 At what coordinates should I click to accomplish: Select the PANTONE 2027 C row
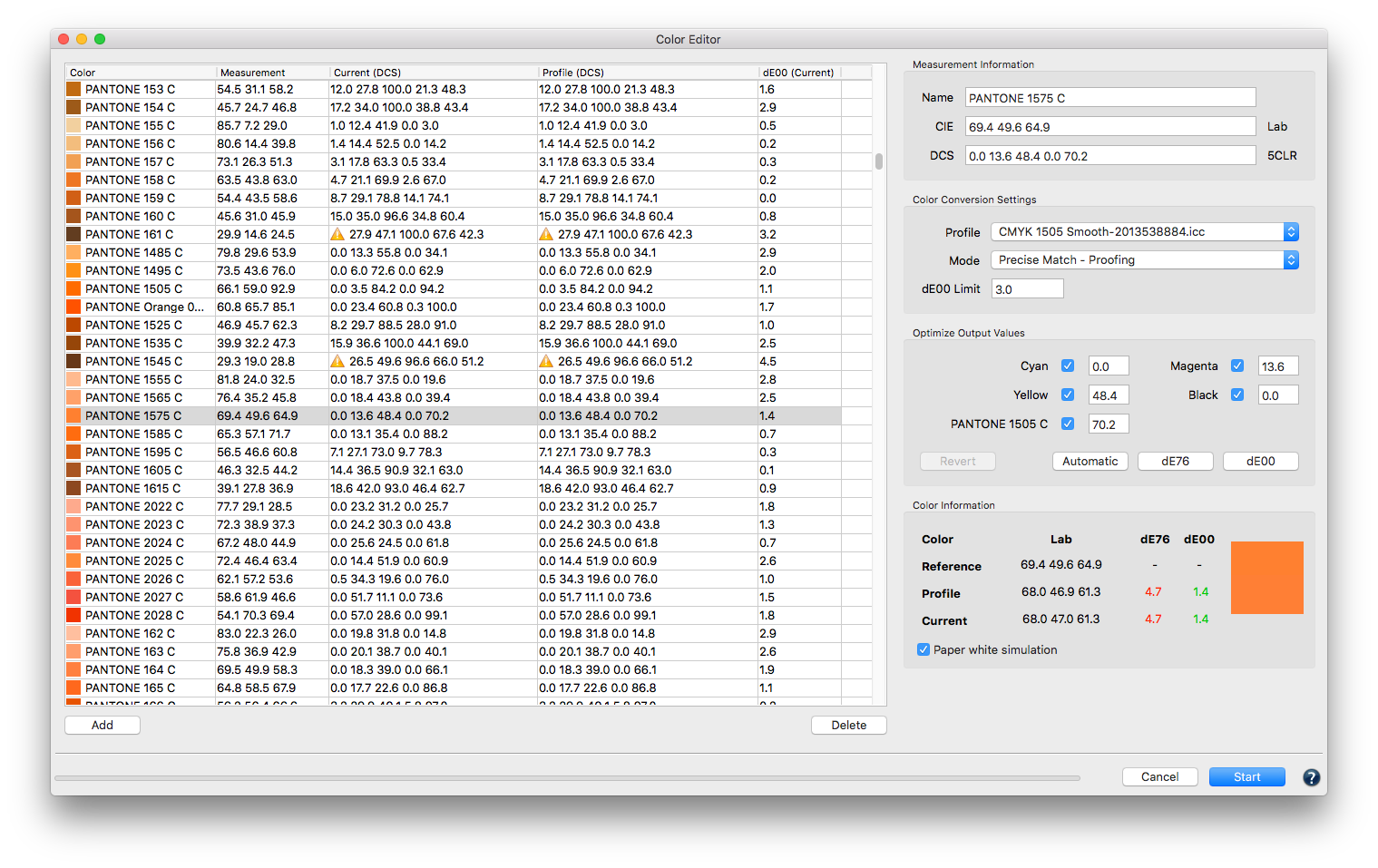(454, 597)
